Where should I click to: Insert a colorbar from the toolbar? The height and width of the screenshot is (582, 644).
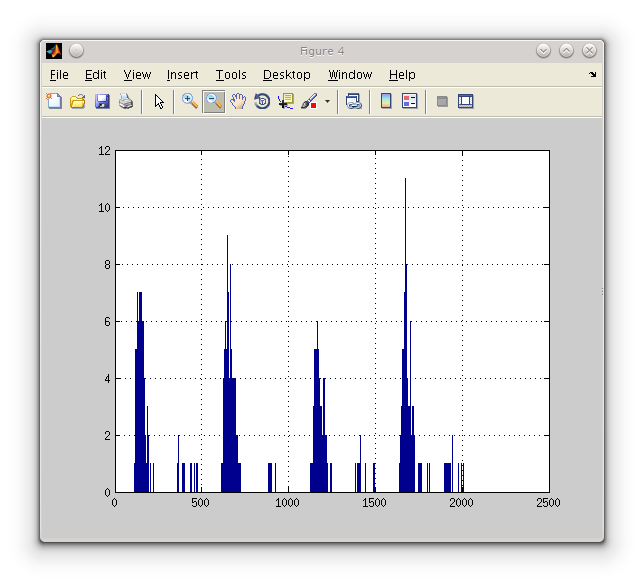pos(386,101)
